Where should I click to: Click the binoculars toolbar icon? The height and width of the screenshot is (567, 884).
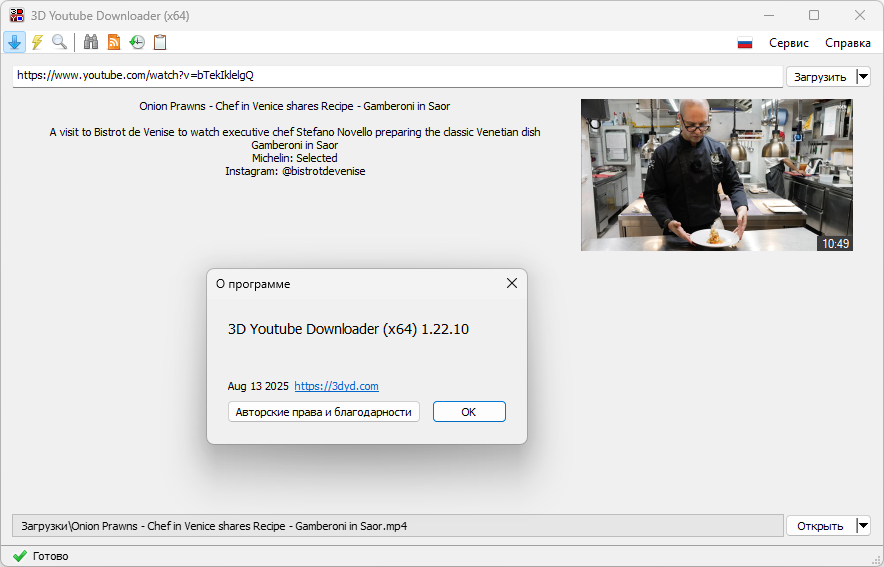tap(91, 42)
